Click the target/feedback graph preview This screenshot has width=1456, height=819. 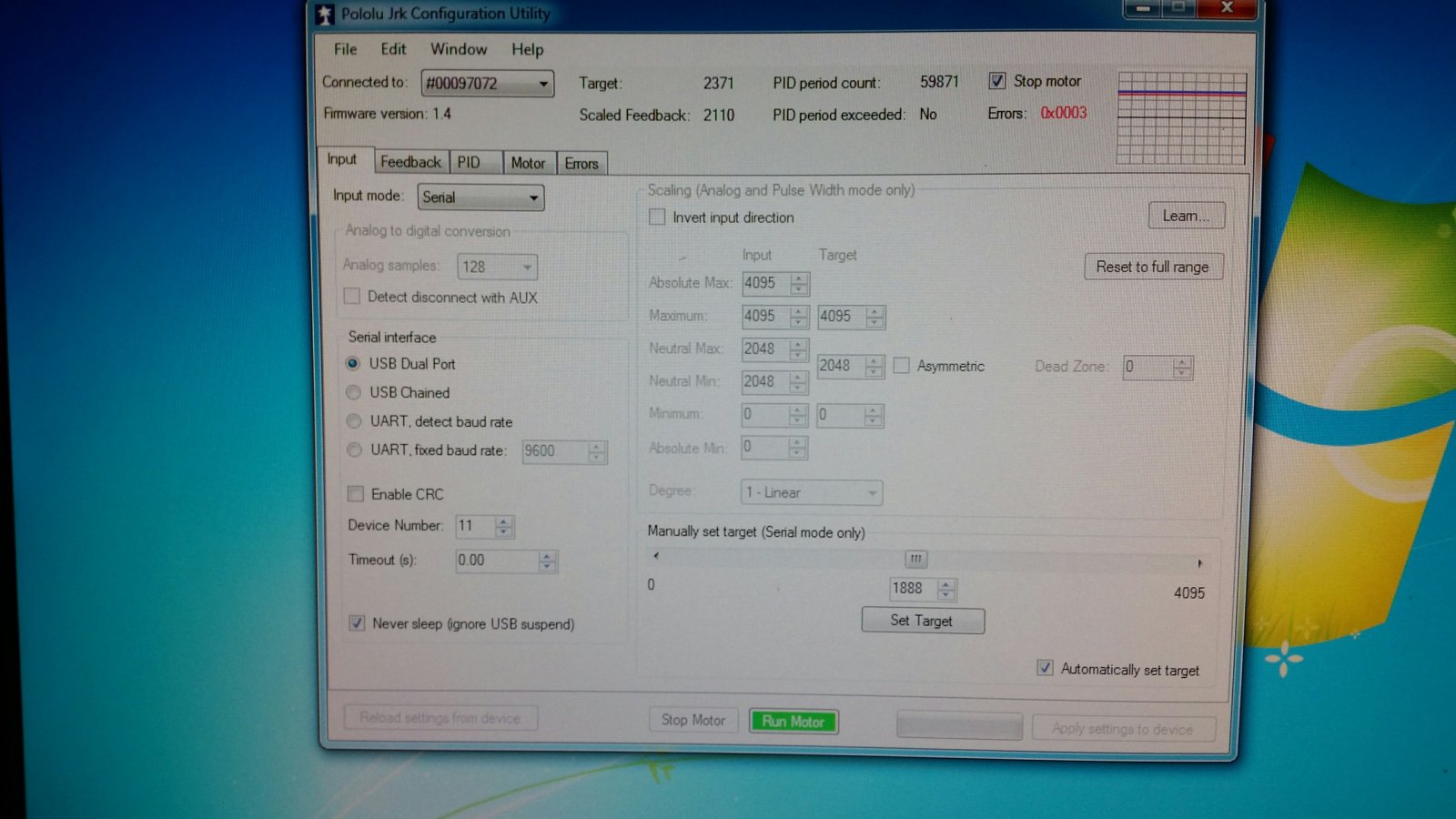pos(1181,118)
